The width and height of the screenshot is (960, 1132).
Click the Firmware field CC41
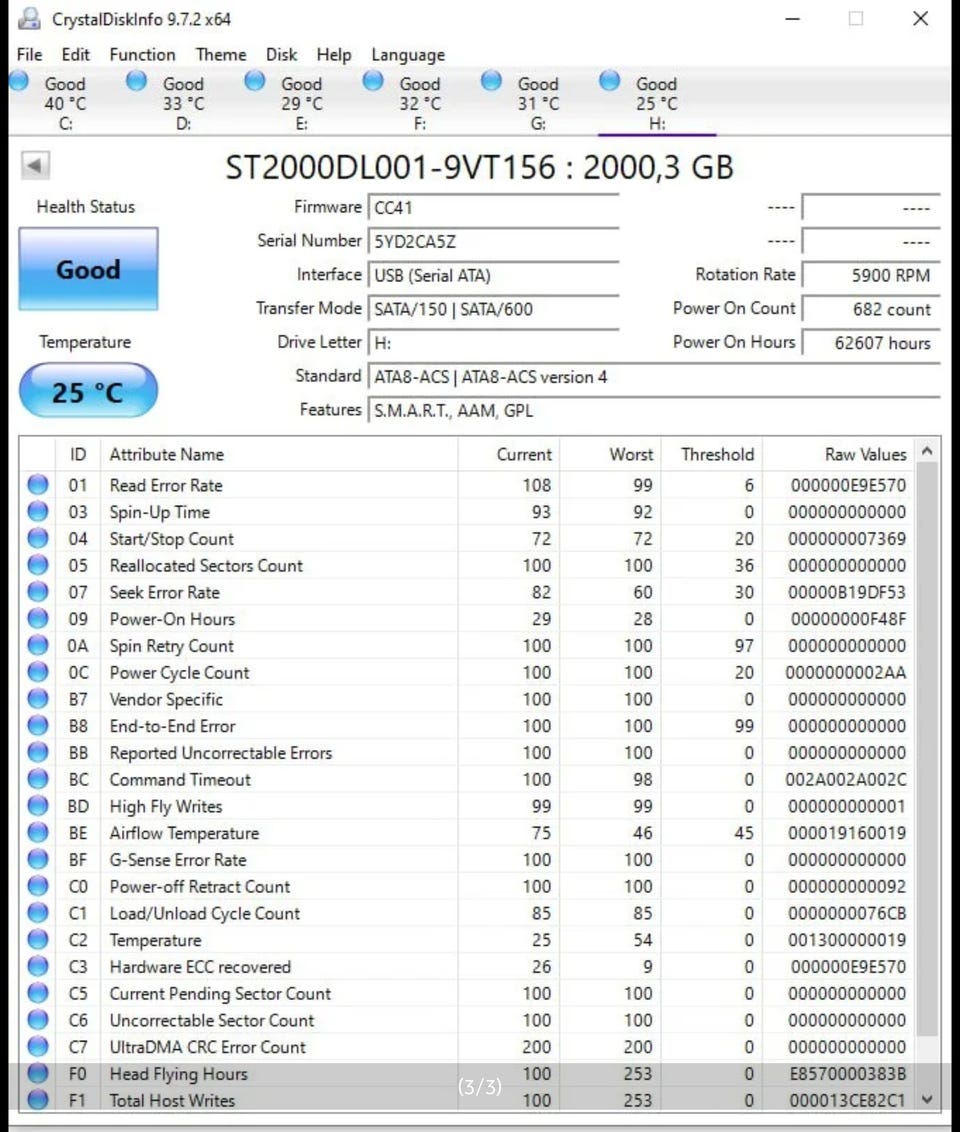(494, 208)
